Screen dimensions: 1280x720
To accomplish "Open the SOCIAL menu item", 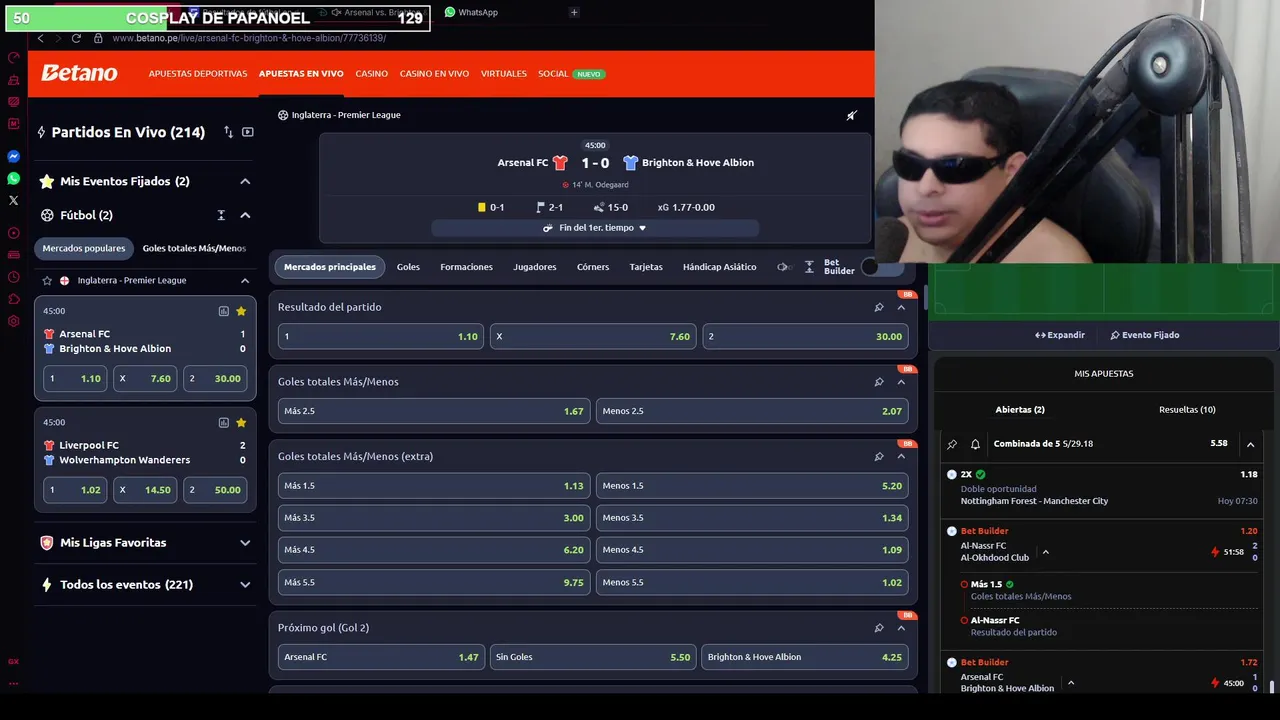I will click(x=553, y=74).
